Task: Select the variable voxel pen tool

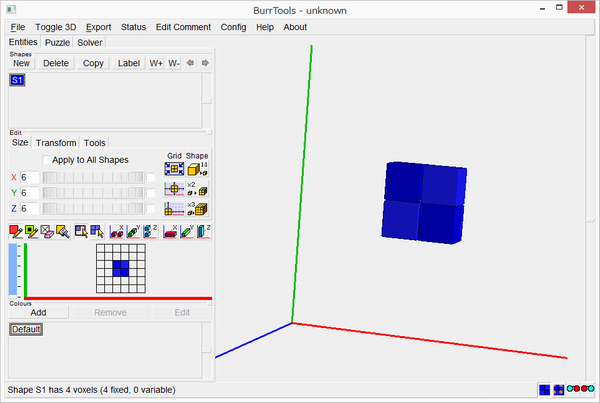Action: click(x=31, y=232)
